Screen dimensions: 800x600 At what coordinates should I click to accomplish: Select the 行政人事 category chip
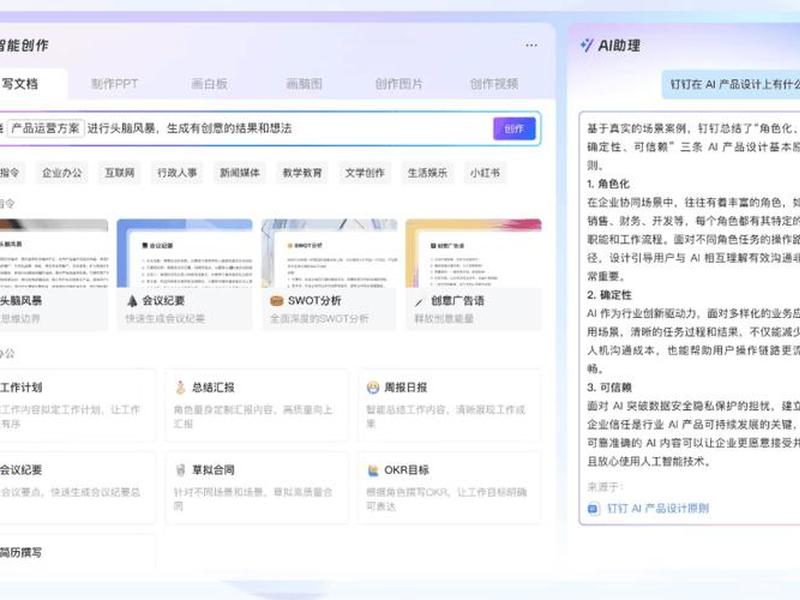point(177,173)
